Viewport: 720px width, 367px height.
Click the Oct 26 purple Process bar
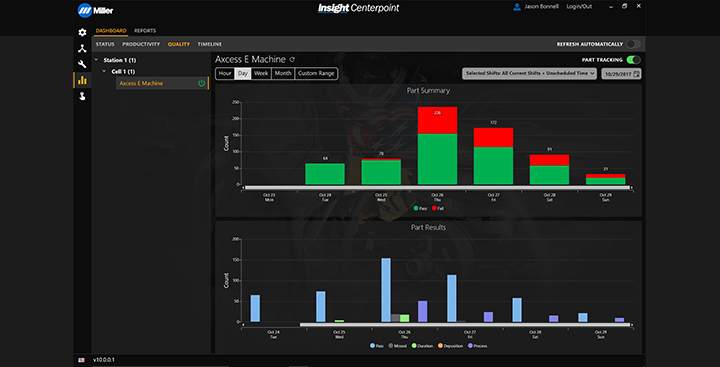pos(422,311)
